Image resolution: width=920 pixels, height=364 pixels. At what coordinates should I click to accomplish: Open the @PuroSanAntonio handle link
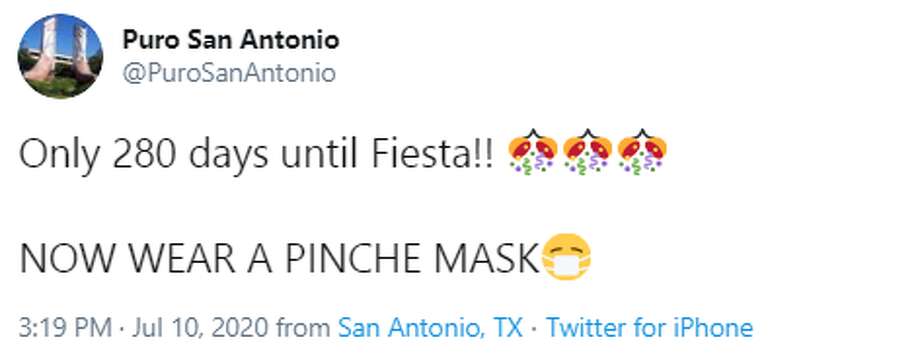(x=229, y=73)
